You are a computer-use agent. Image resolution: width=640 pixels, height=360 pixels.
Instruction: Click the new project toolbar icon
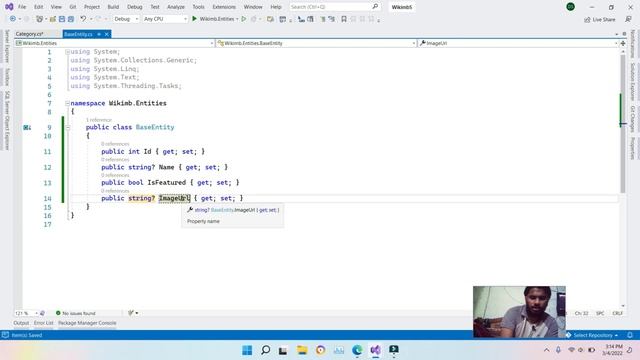pyautogui.click(x=40, y=19)
